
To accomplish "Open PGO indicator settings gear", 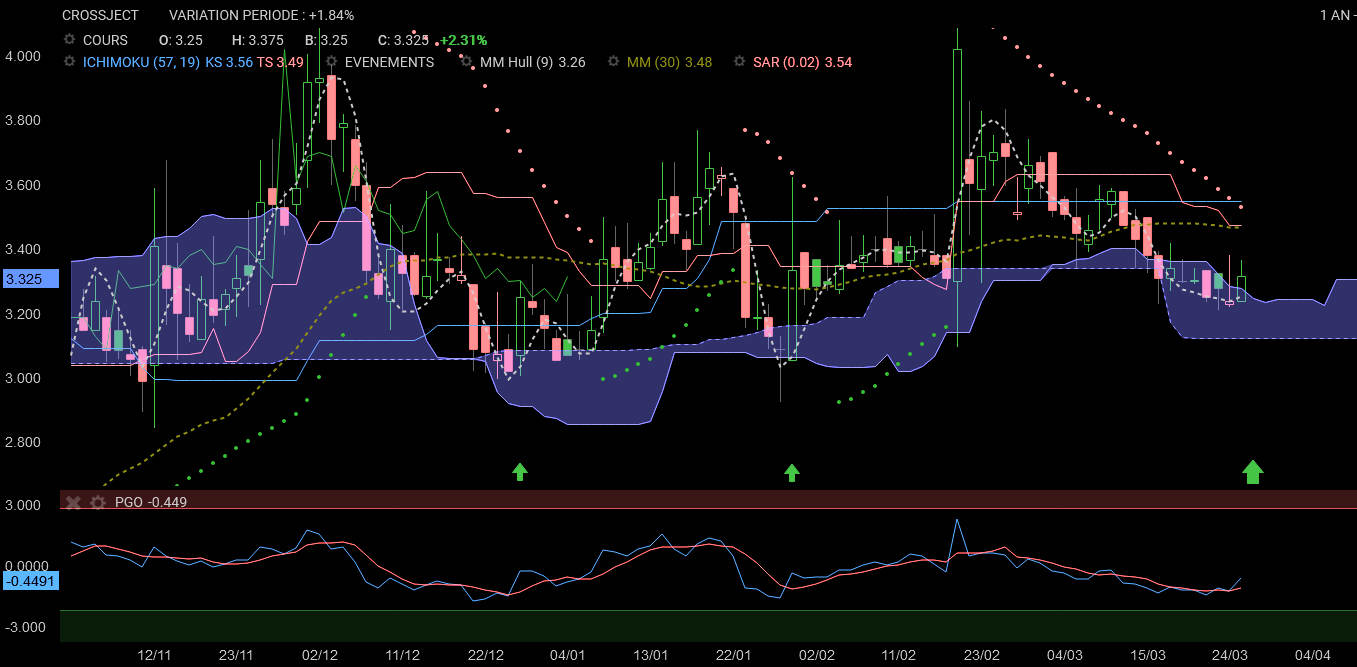I will (x=98, y=502).
